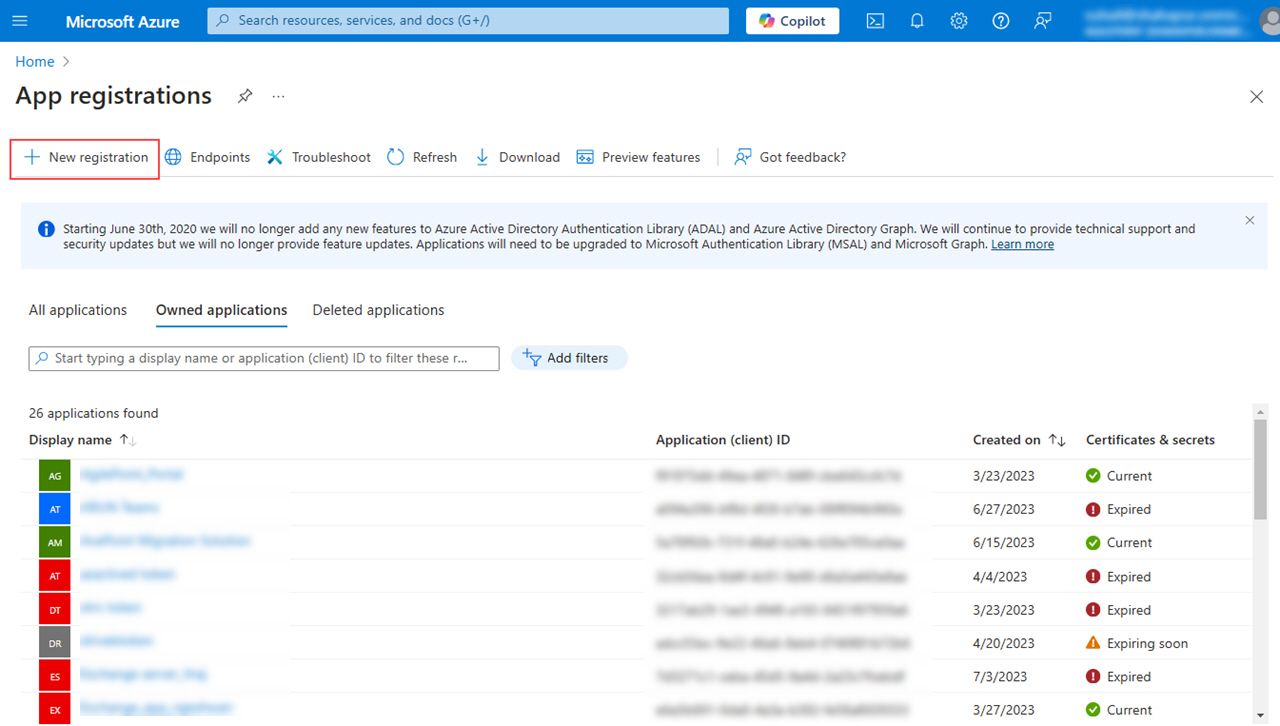Image resolution: width=1280 pixels, height=726 pixels.
Task: Open the feedback icon in header
Action: (1043, 21)
